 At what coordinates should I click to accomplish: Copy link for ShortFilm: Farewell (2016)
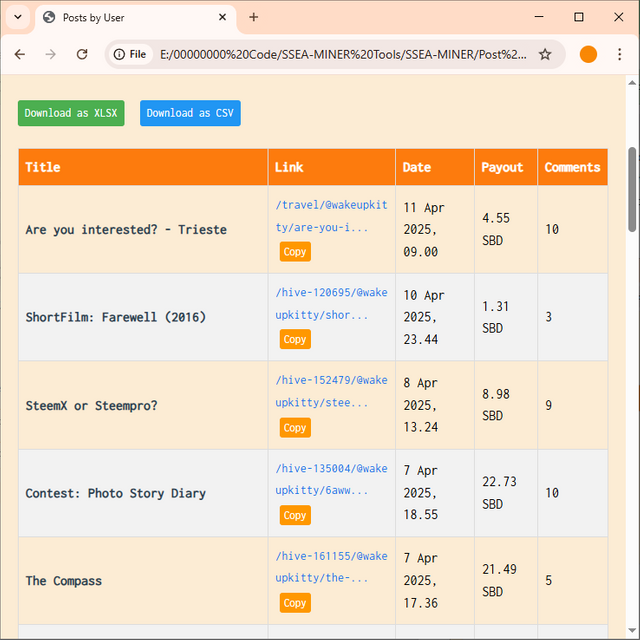295,339
